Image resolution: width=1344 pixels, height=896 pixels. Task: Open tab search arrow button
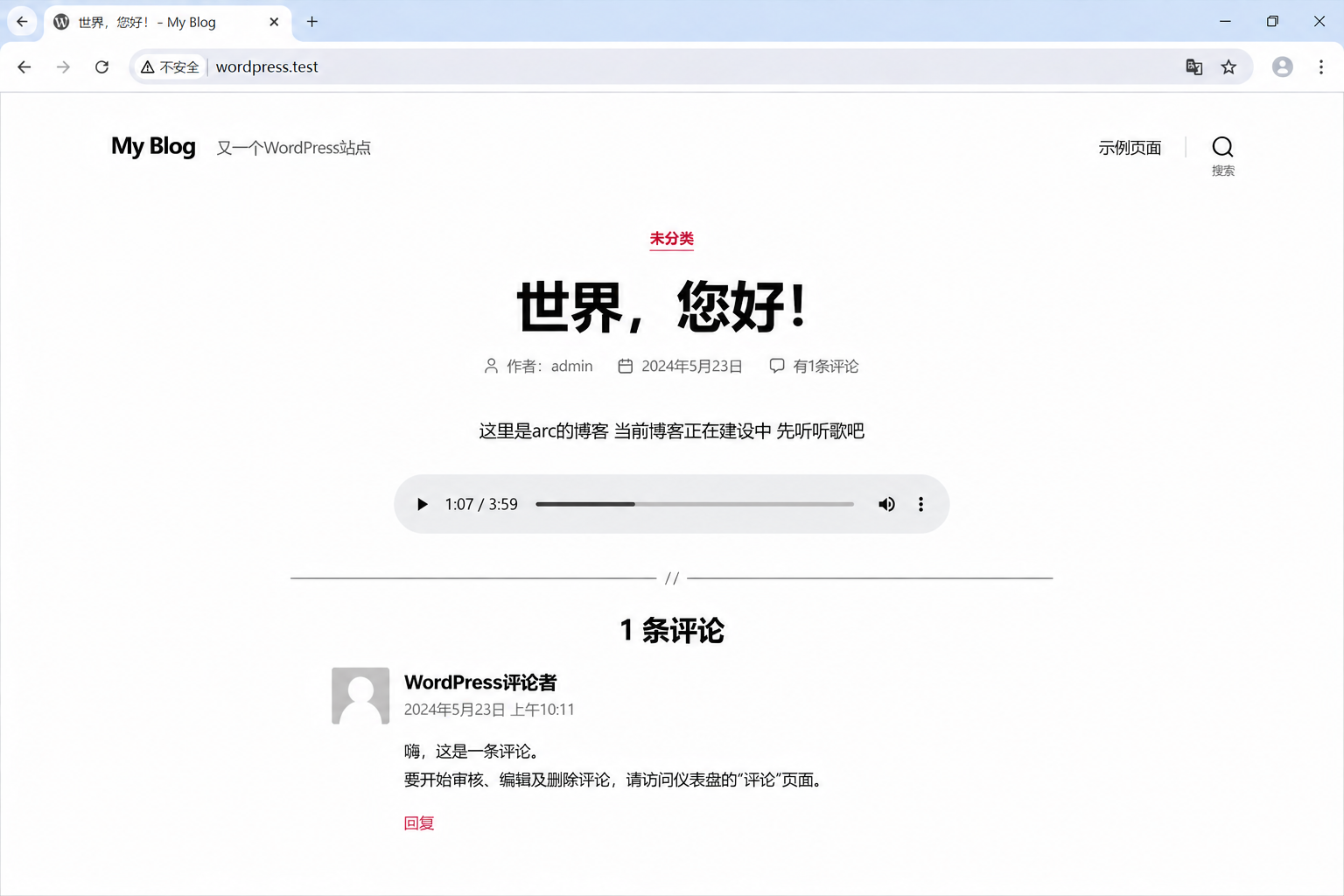click(x=22, y=22)
